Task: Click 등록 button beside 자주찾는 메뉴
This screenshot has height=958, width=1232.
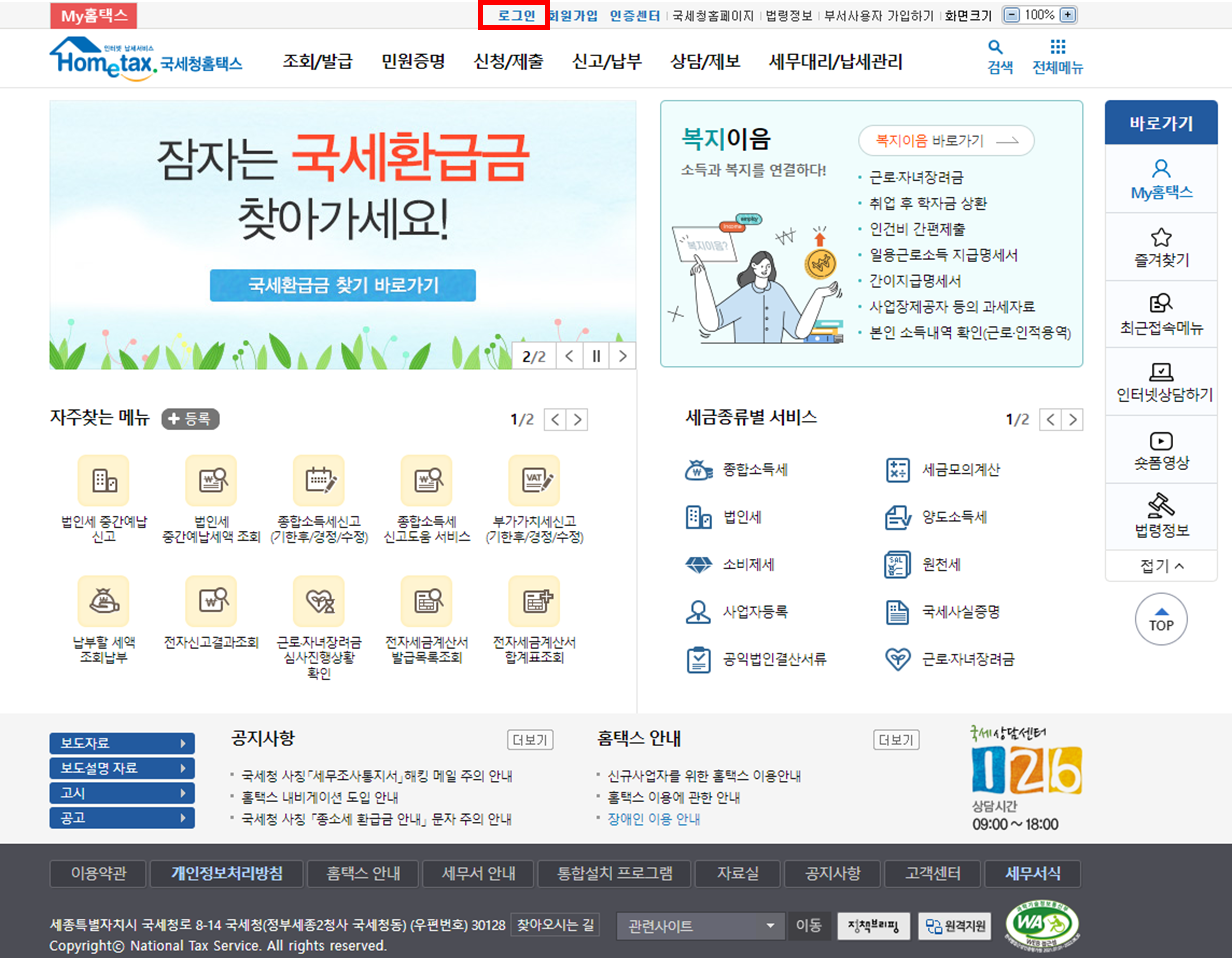Action: point(191,419)
